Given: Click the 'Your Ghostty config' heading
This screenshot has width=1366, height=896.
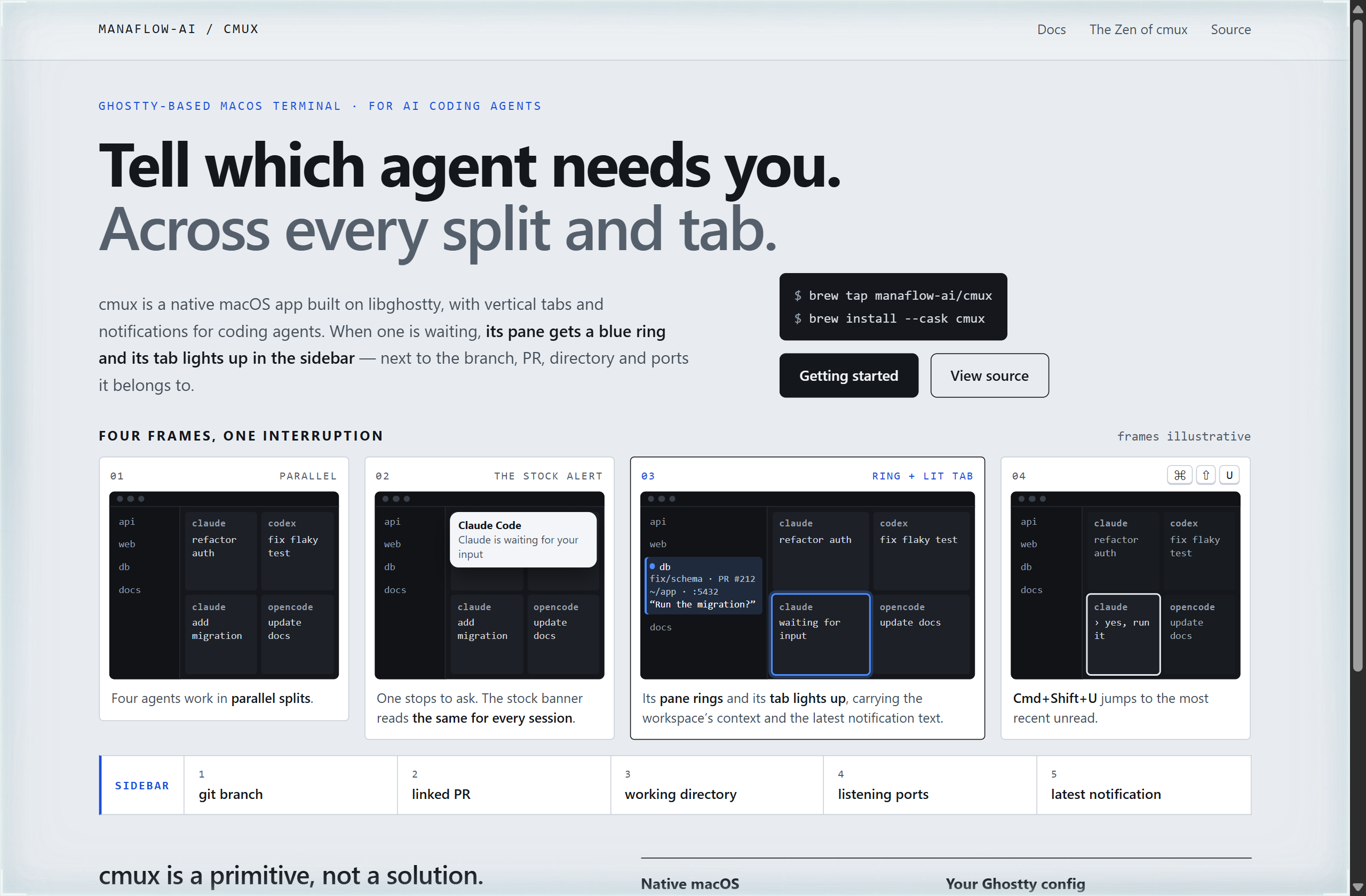Looking at the screenshot, I should (1015, 883).
